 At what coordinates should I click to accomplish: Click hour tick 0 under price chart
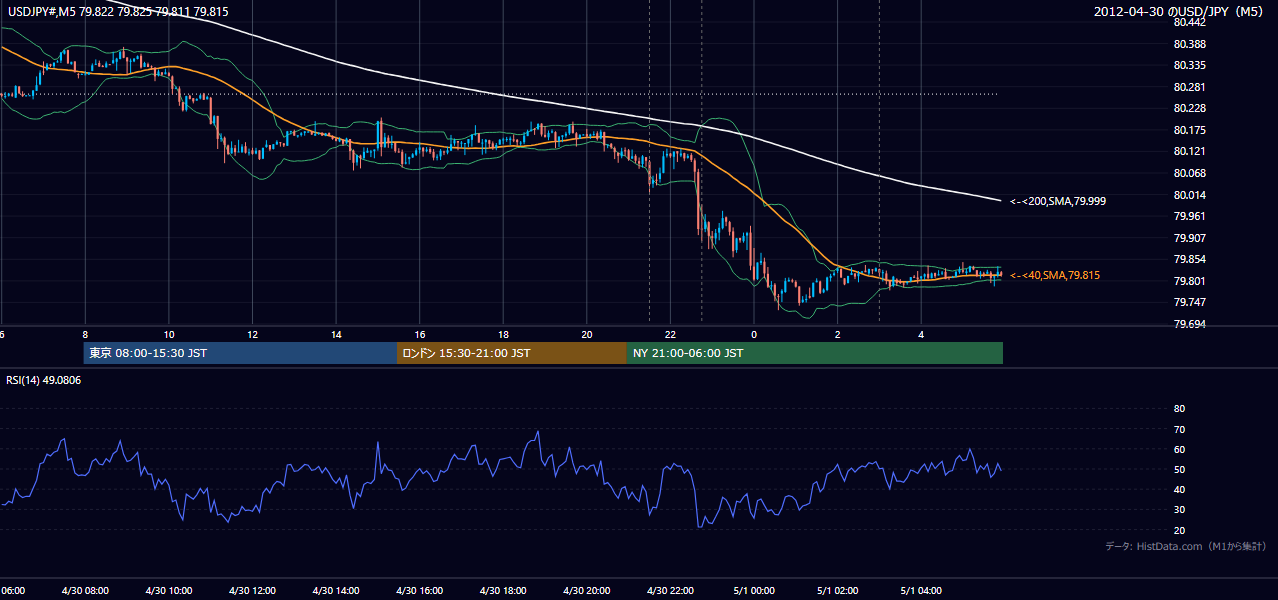[754, 335]
